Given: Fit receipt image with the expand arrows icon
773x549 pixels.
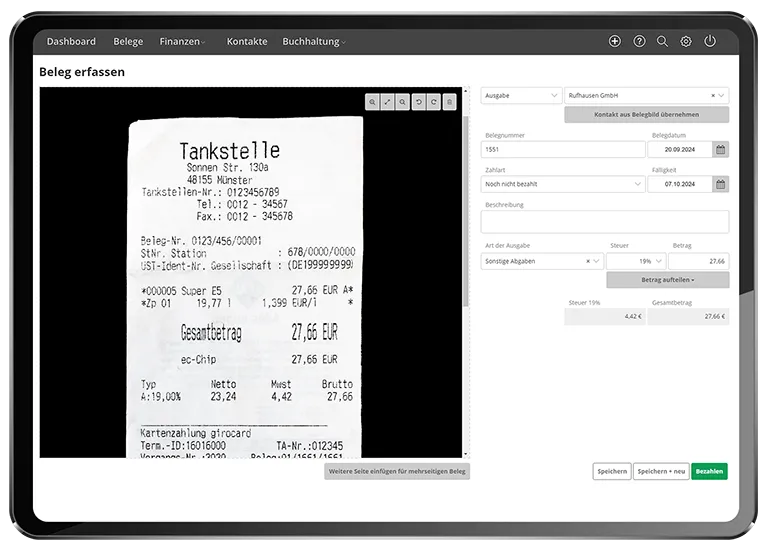Looking at the screenshot, I should [x=387, y=102].
